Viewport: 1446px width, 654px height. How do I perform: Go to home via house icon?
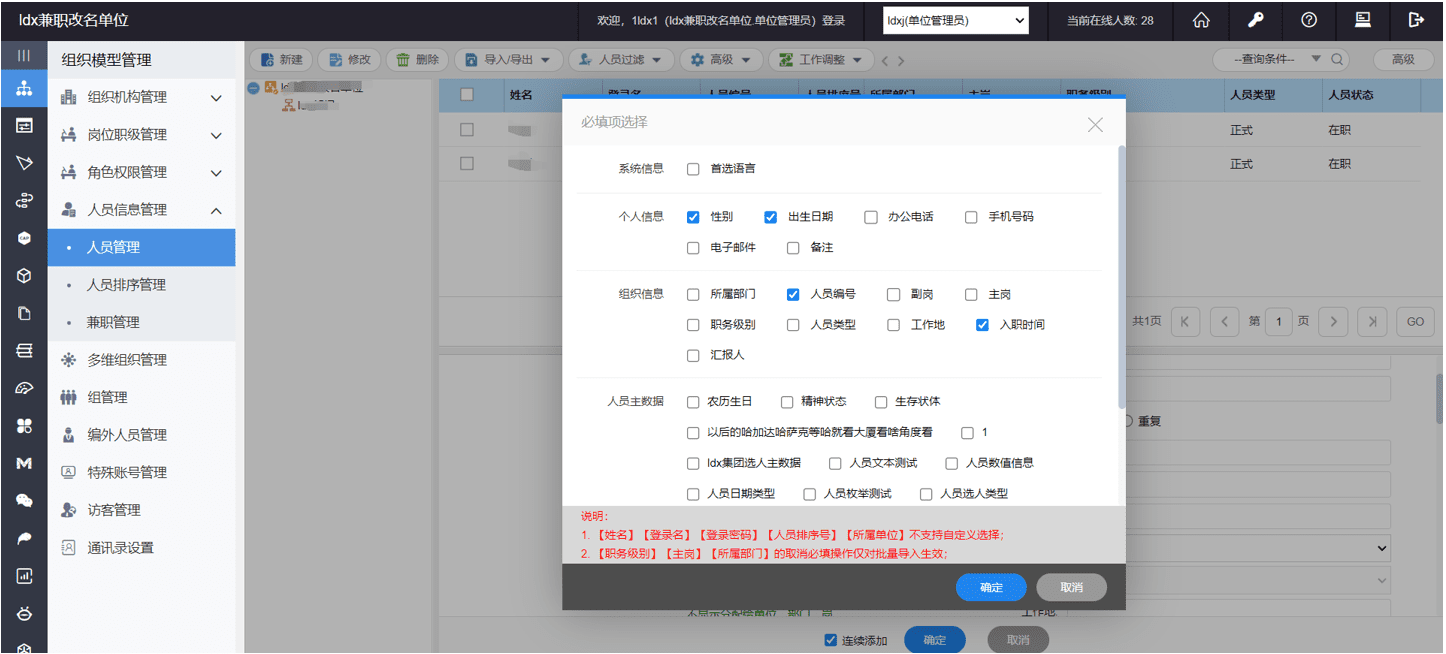[x=1202, y=20]
